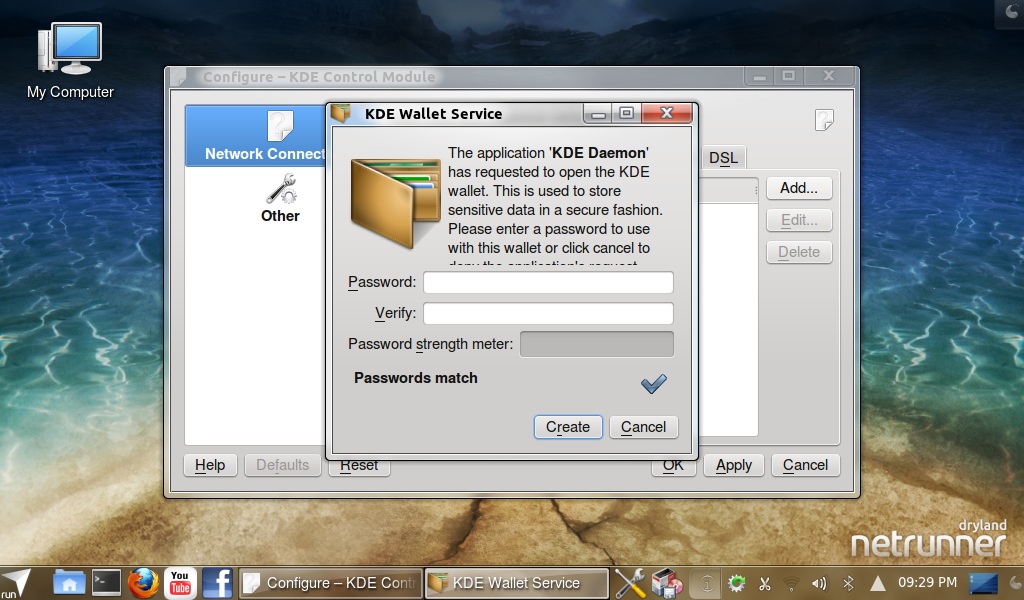Viewport: 1024px width, 600px height.
Task: Expand hidden tray icons with the up arrow
Action: tap(878, 583)
